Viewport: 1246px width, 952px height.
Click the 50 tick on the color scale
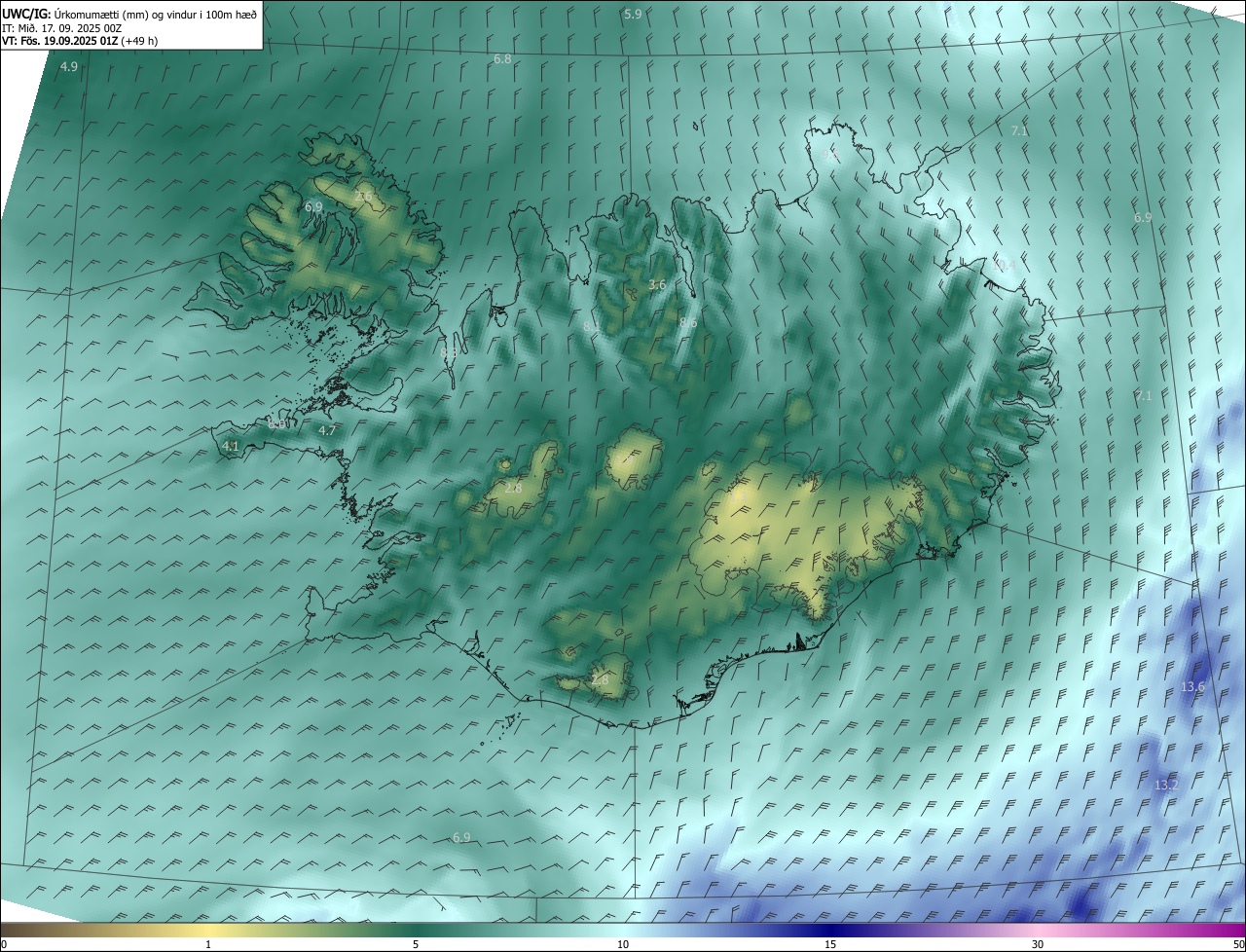coord(1238,944)
